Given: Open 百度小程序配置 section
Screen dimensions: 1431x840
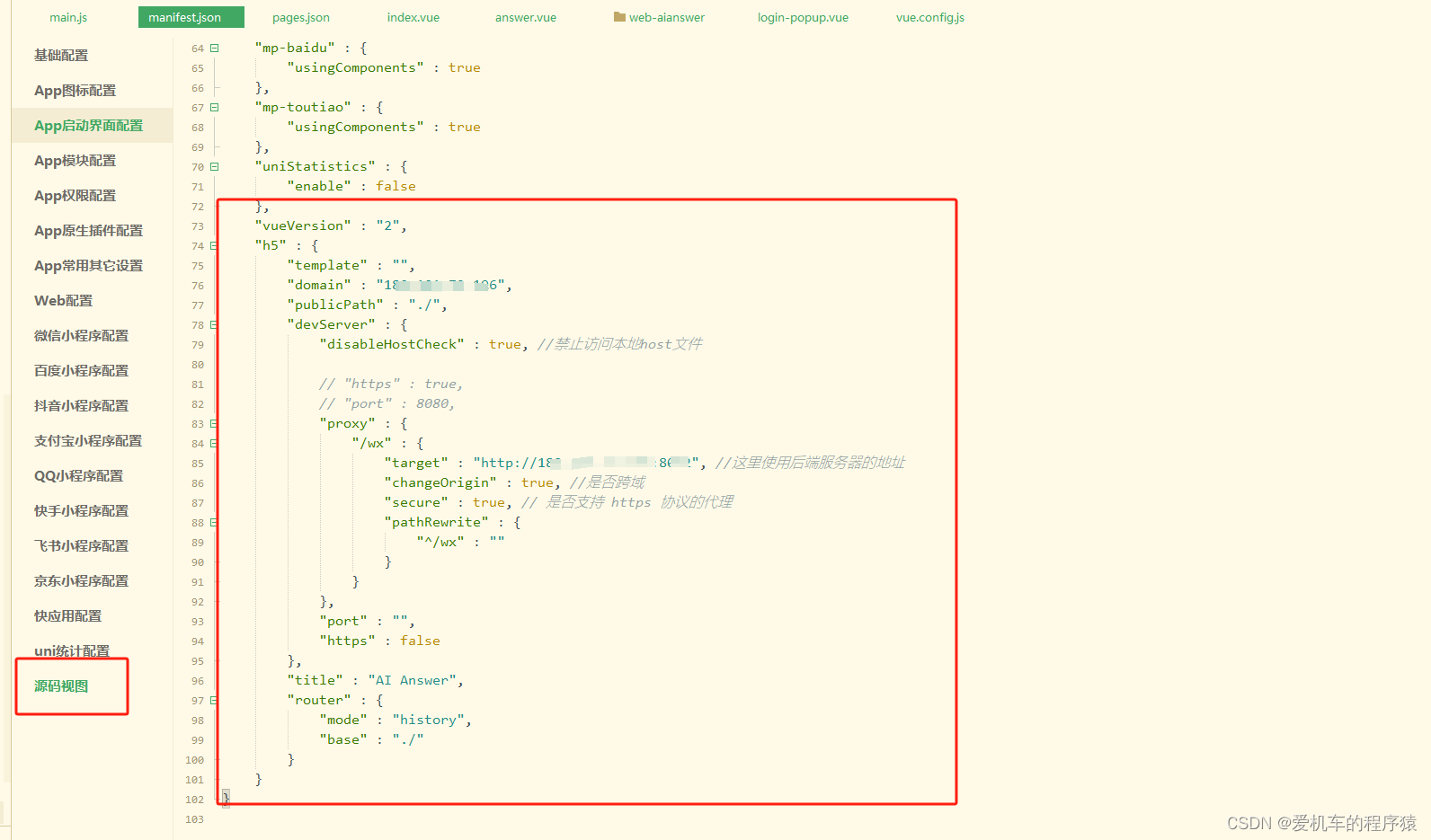Looking at the screenshot, I should tap(81, 370).
